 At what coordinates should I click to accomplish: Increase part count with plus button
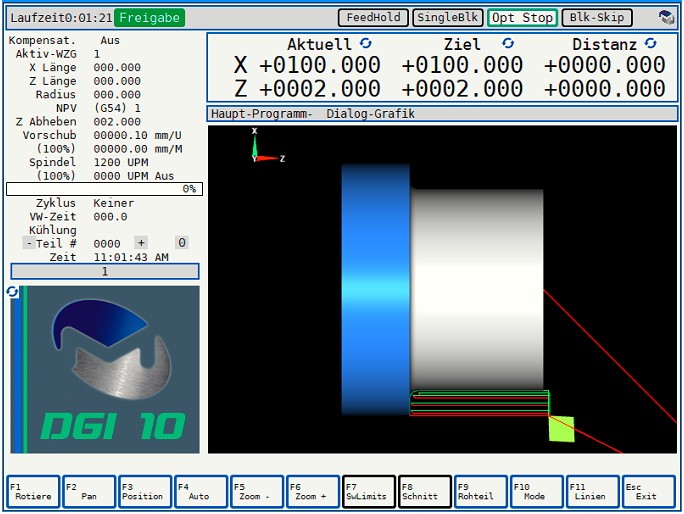(141, 243)
